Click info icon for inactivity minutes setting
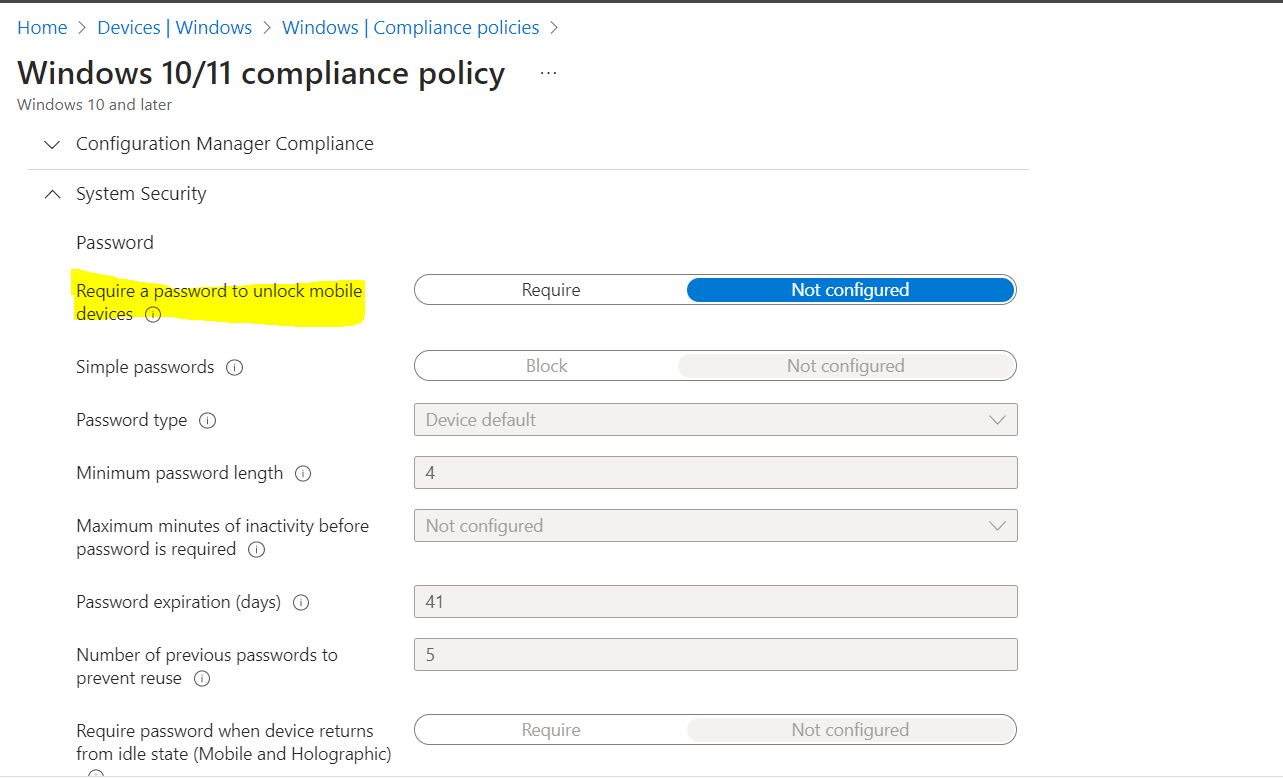This screenshot has width=1283, height=779. [x=256, y=550]
